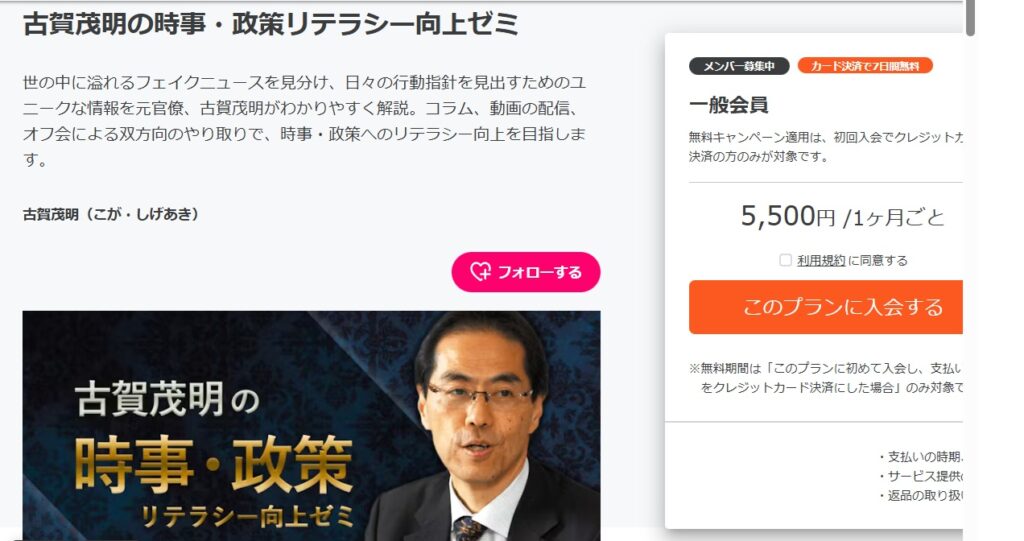This screenshot has height=541, width=1024.
Task: Click the page title 古賀茂明の時事・政策リテラシー向上ゼミ
Action: click(270, 25)
